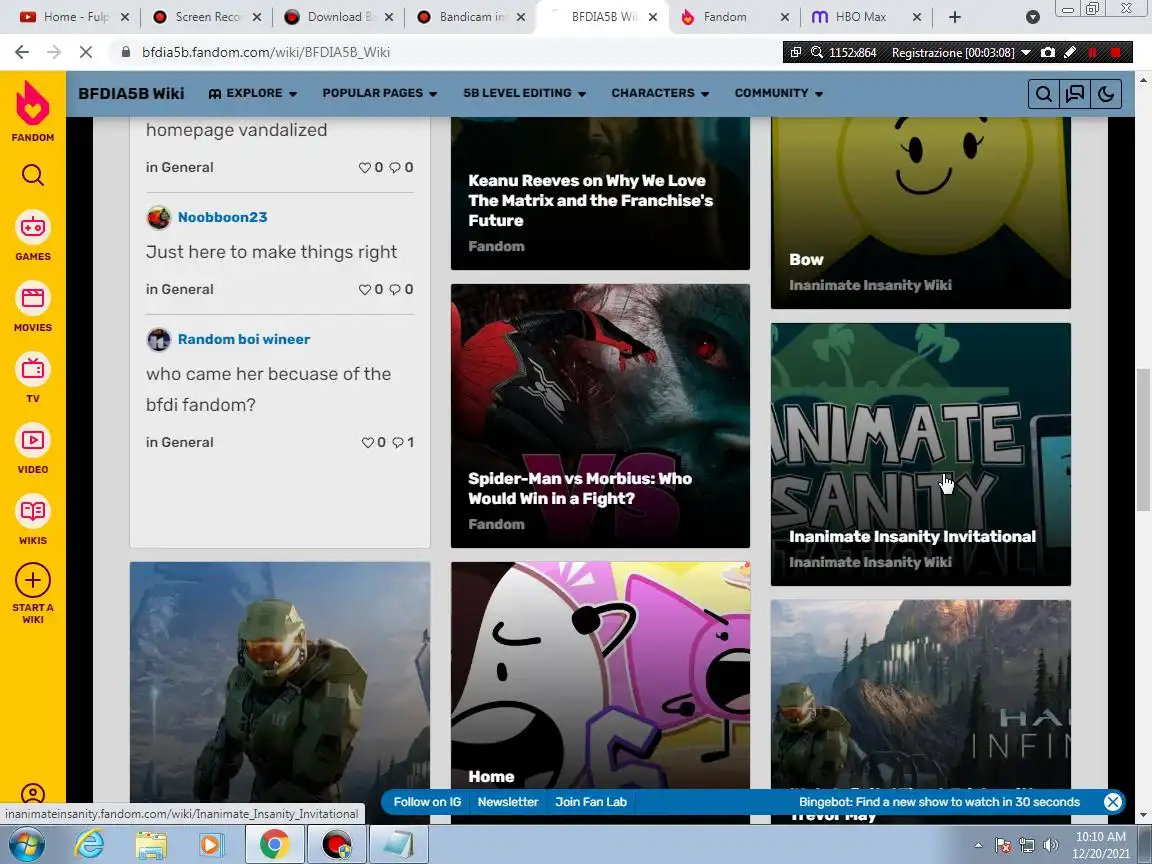Open Random boi wineer's profile link

point(244,339)
